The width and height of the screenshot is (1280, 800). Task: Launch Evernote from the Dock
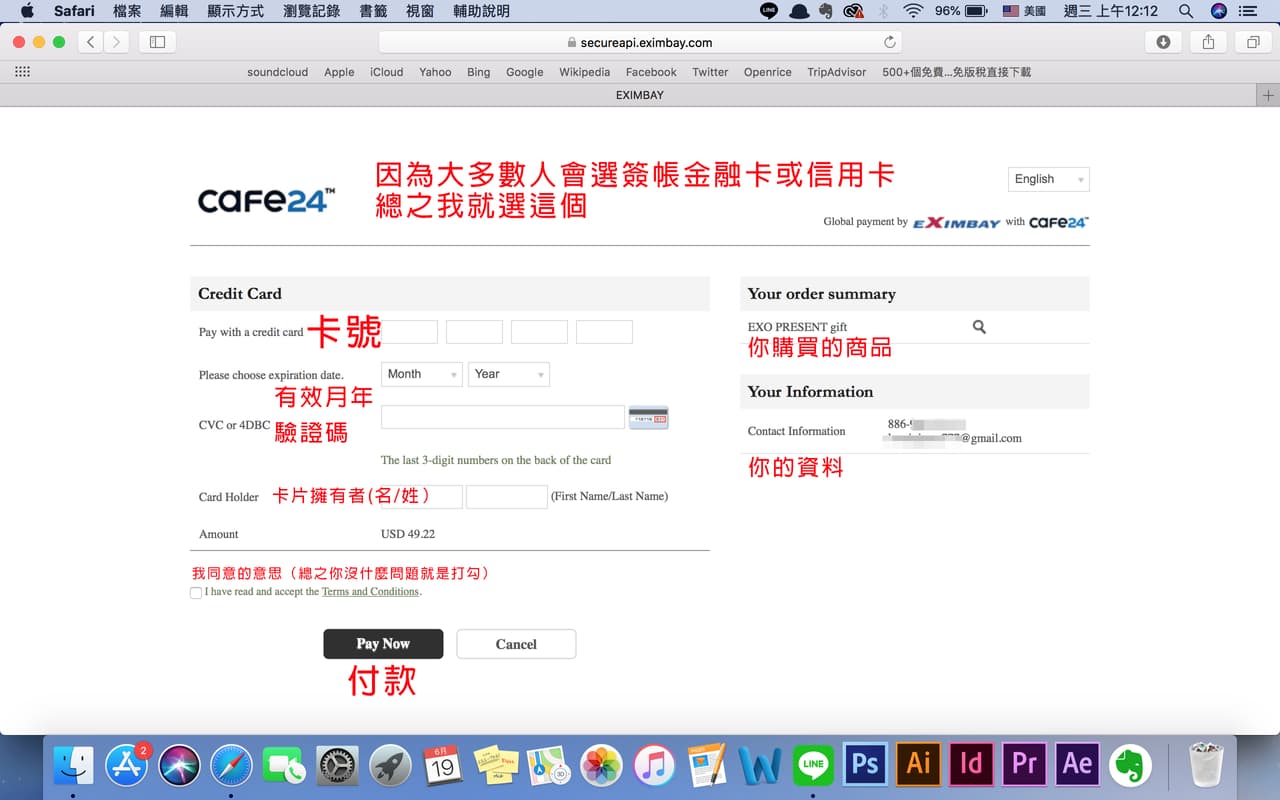[1131, 766]
